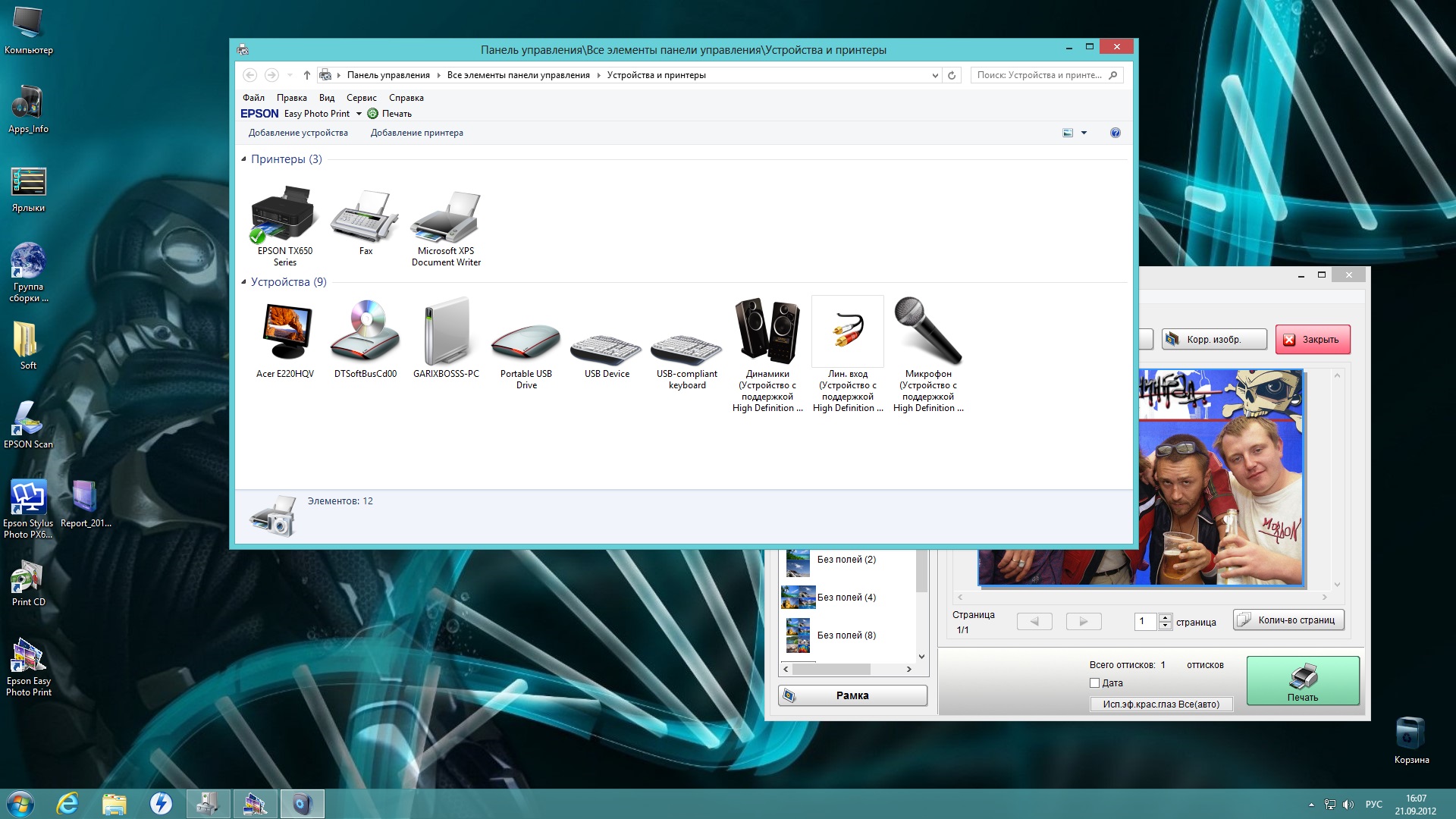Open the Правка menu

(x=292, y=98)
